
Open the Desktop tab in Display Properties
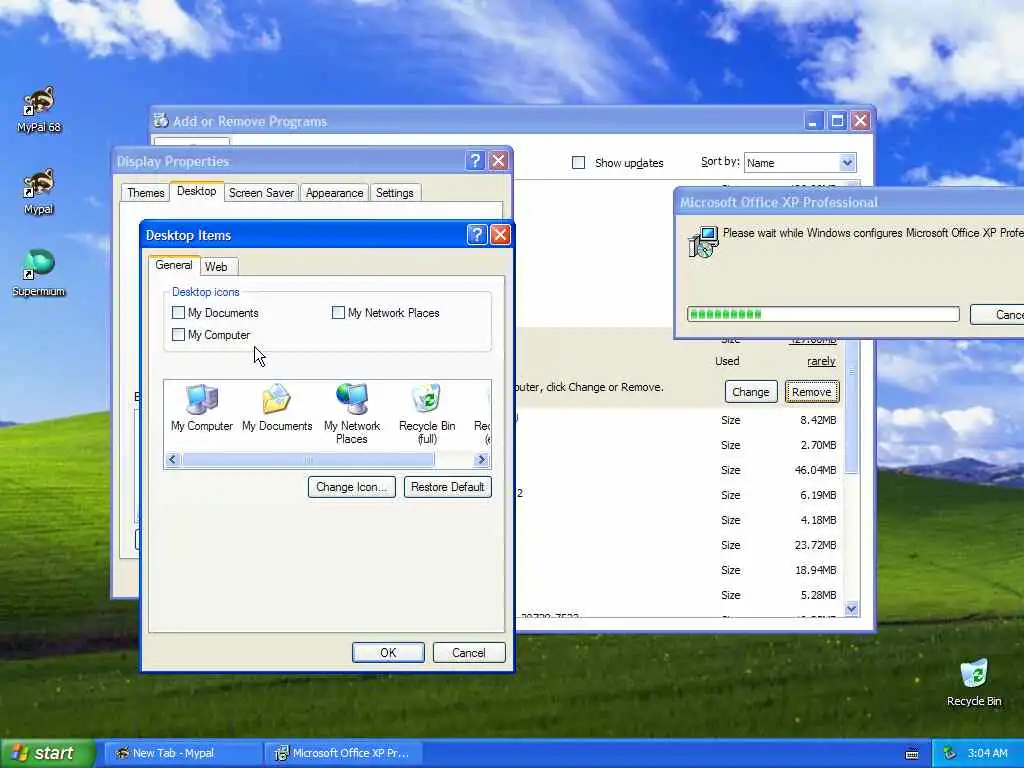coord(197,191)
